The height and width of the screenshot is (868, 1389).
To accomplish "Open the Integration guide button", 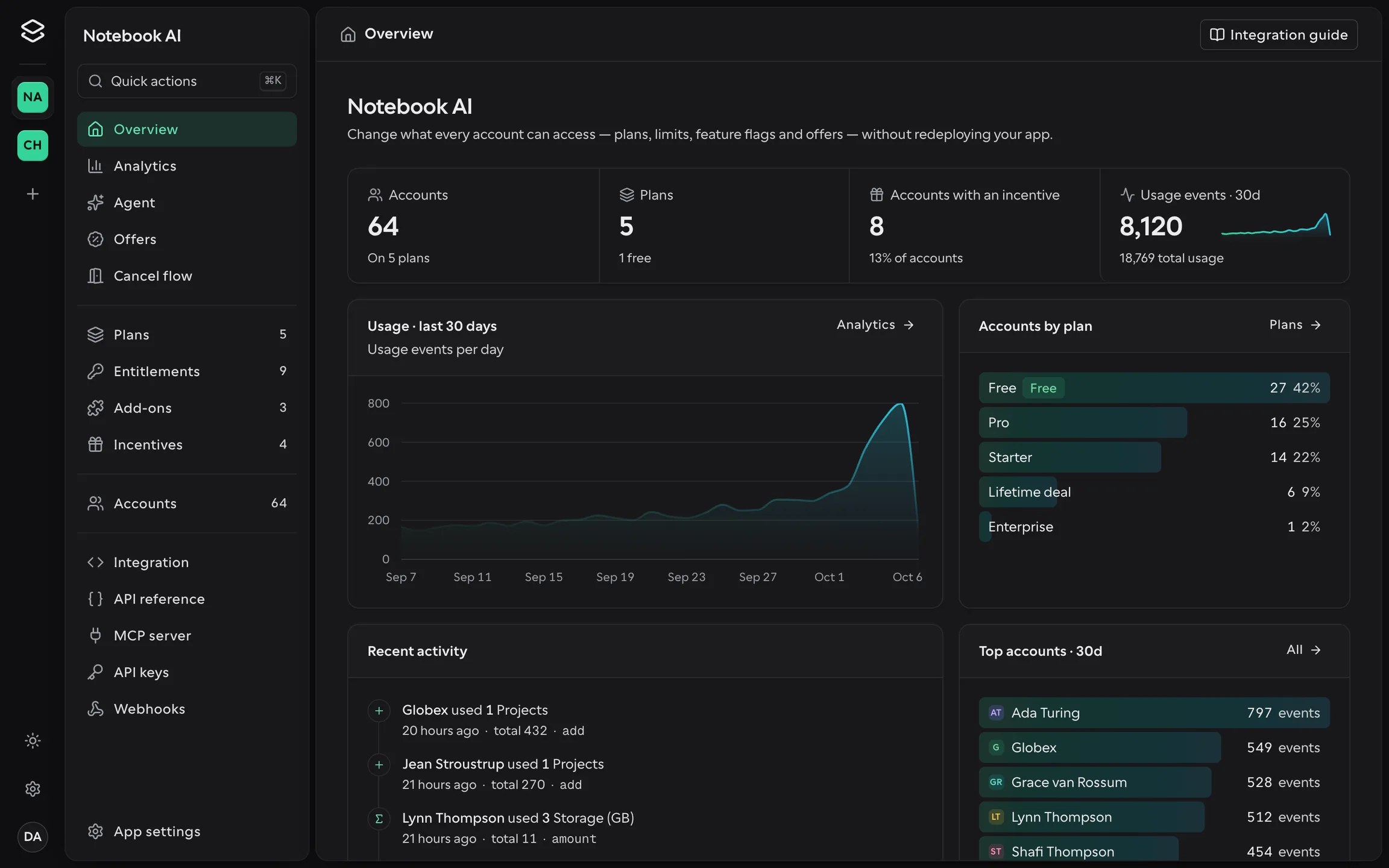I will (x=1279, y=34).
